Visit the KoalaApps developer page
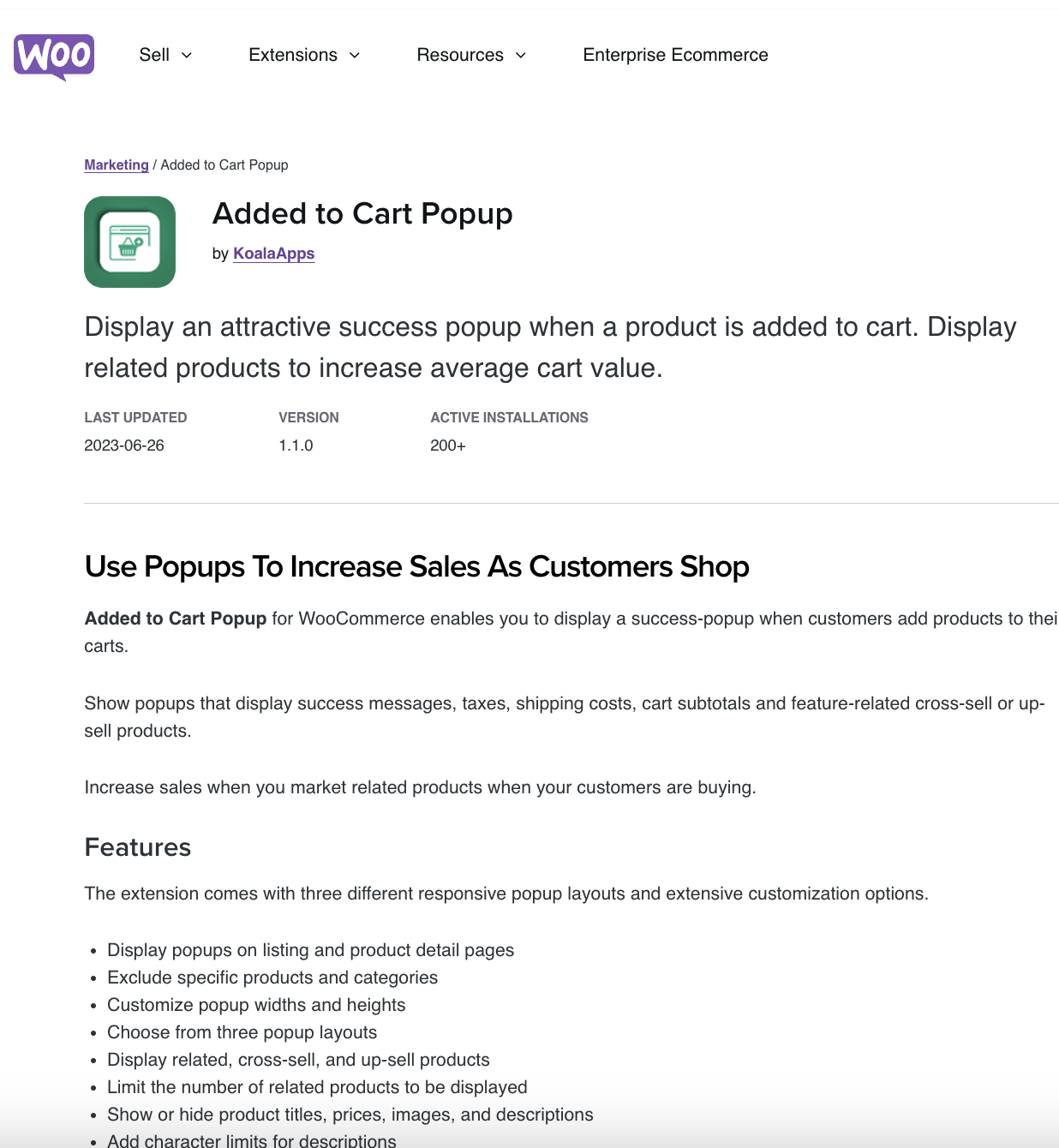The image size is (1059, 1148). point(273,254)
